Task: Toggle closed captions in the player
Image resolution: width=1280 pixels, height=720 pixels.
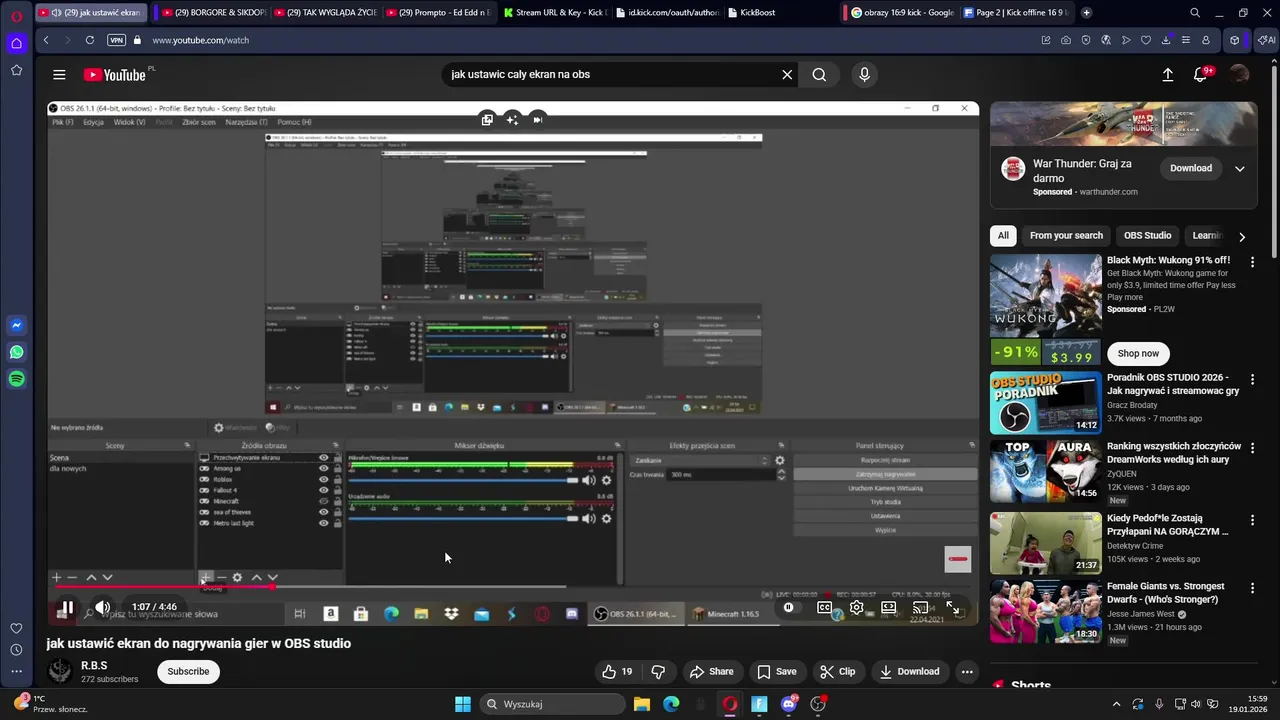Action: click(824, 607)
